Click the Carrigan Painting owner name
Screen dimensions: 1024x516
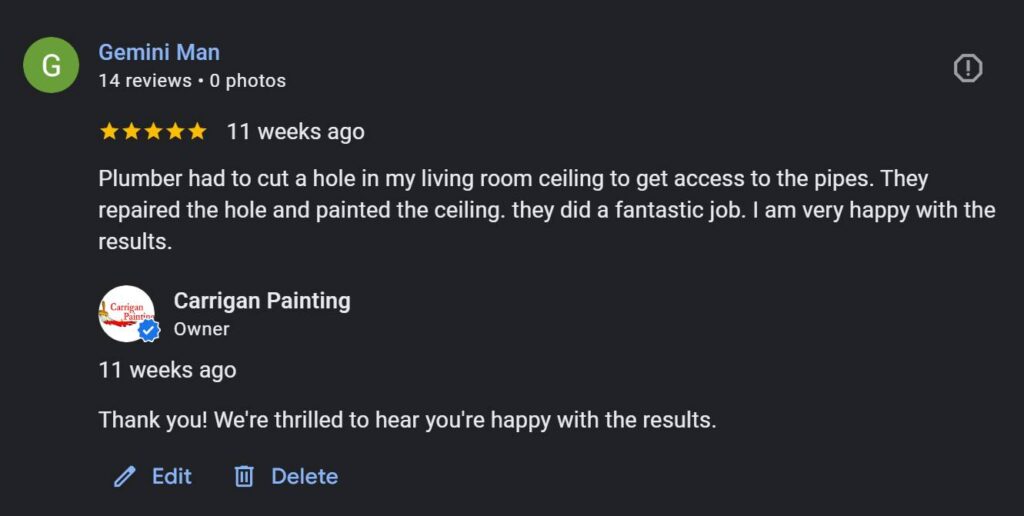click(x=262, y=301)
